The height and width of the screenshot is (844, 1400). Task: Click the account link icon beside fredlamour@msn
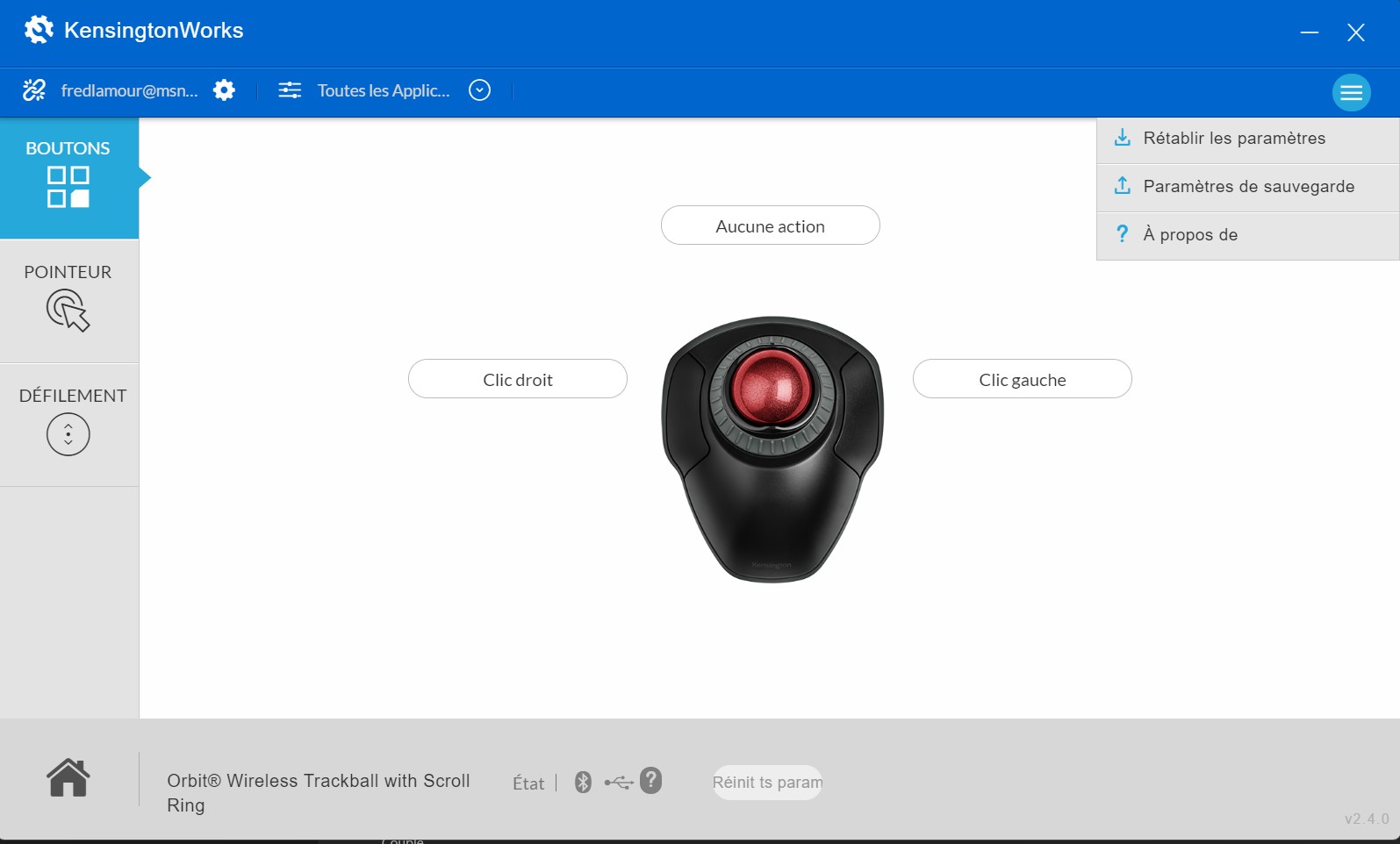(x=34, y=90)
